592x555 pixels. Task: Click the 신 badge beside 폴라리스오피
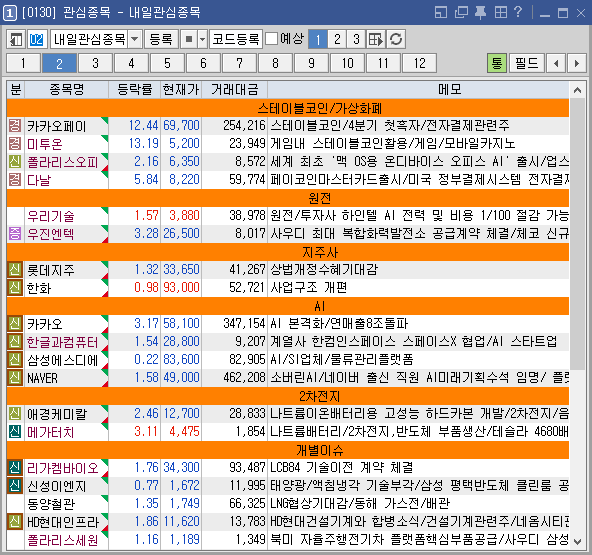tap(15, 162)
